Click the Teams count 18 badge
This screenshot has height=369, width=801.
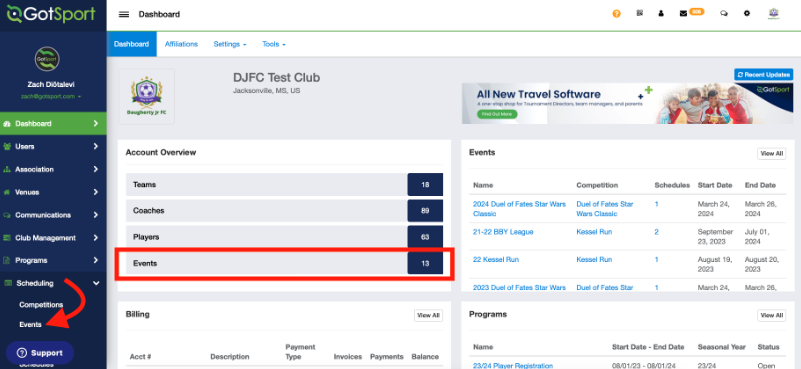tap(425, 184)
